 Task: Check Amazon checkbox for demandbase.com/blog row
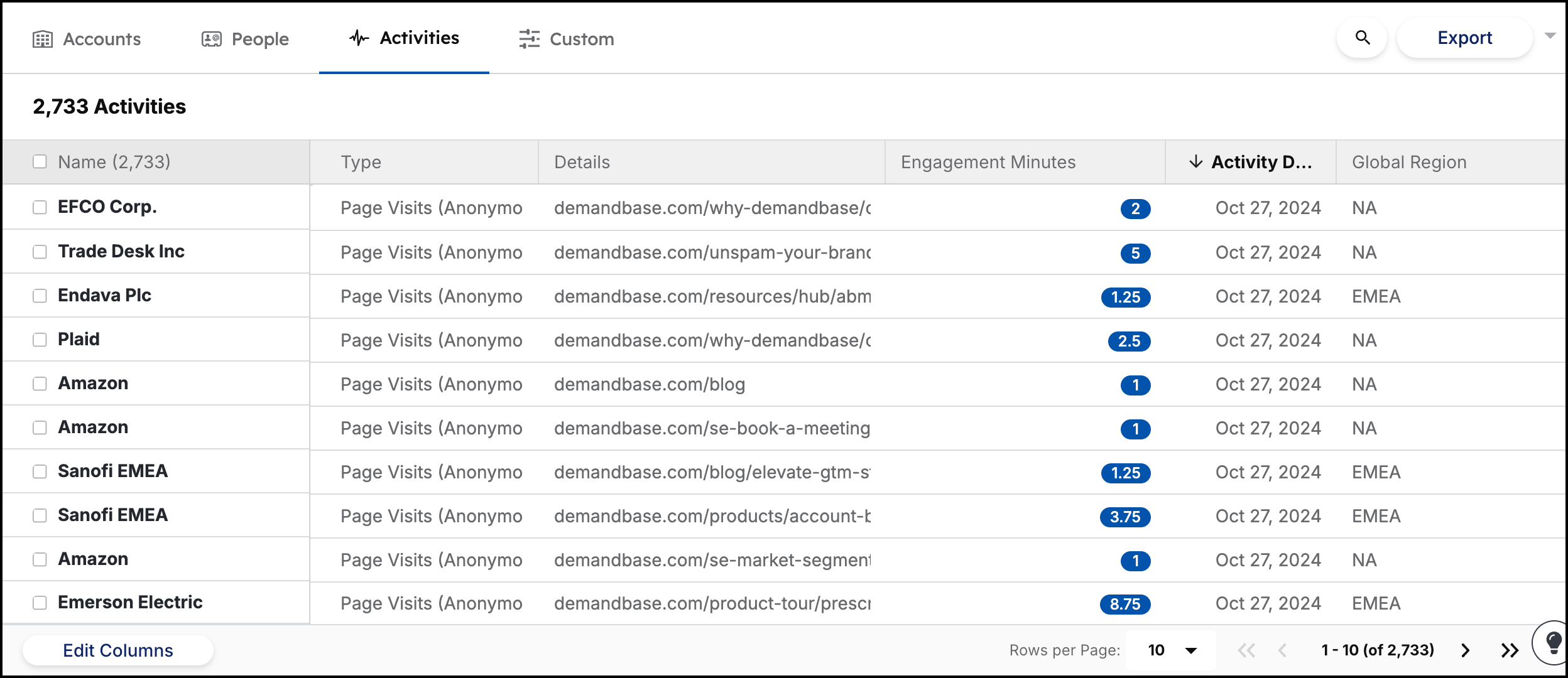(40, 384)
